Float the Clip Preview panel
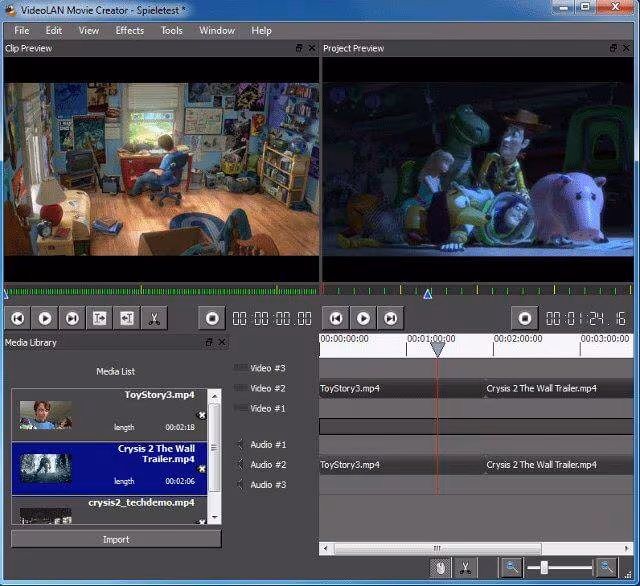The image size is (640, 586). coord(299,48)
